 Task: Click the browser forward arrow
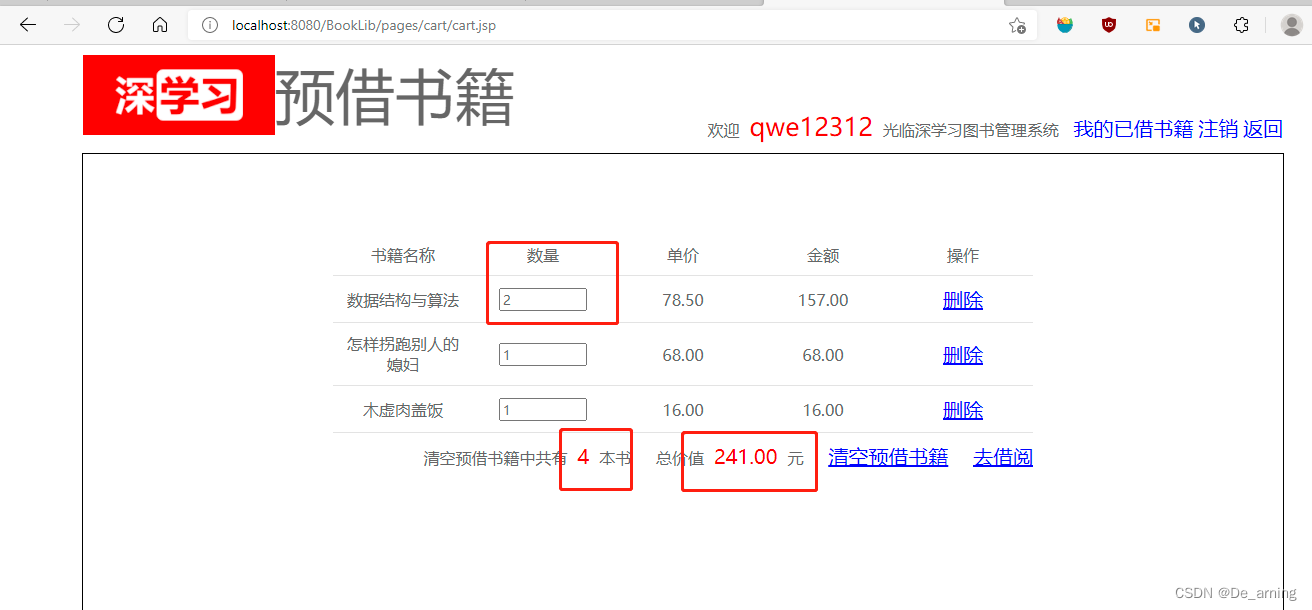coord(72,25)
